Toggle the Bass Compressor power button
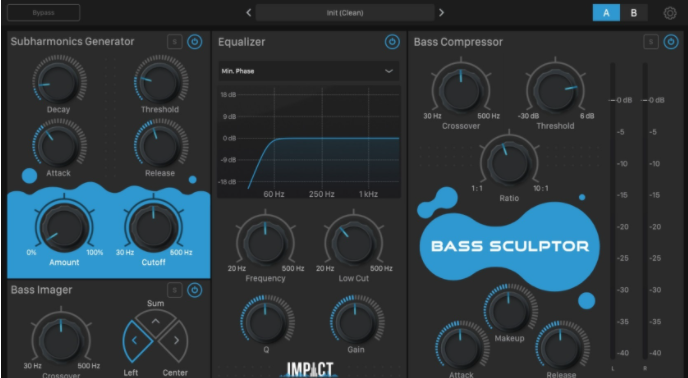This screenshot has width=688, height=378. click(x=671, y=42)
